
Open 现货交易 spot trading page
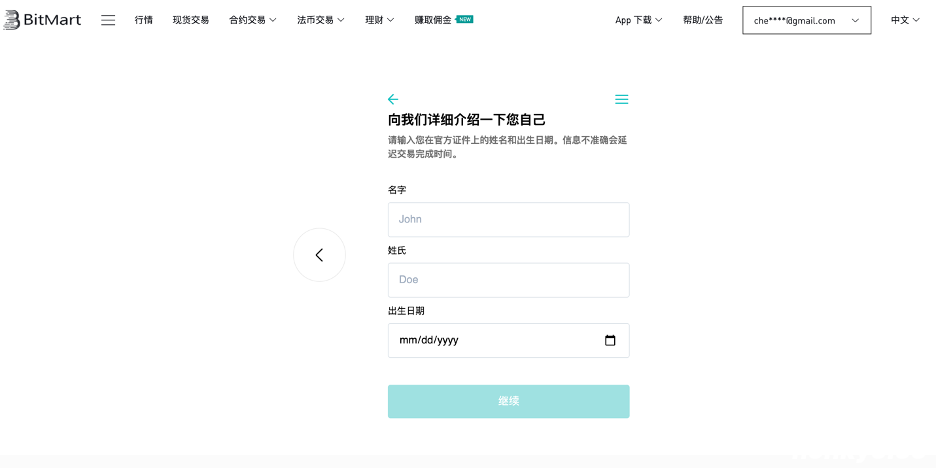191,20
